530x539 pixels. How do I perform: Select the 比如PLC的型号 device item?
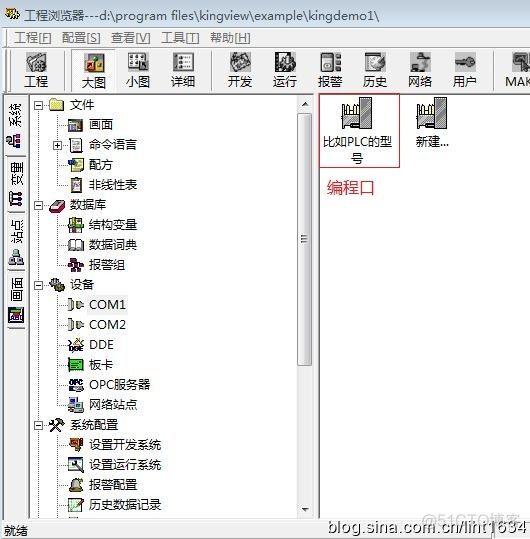pos(359,131)
